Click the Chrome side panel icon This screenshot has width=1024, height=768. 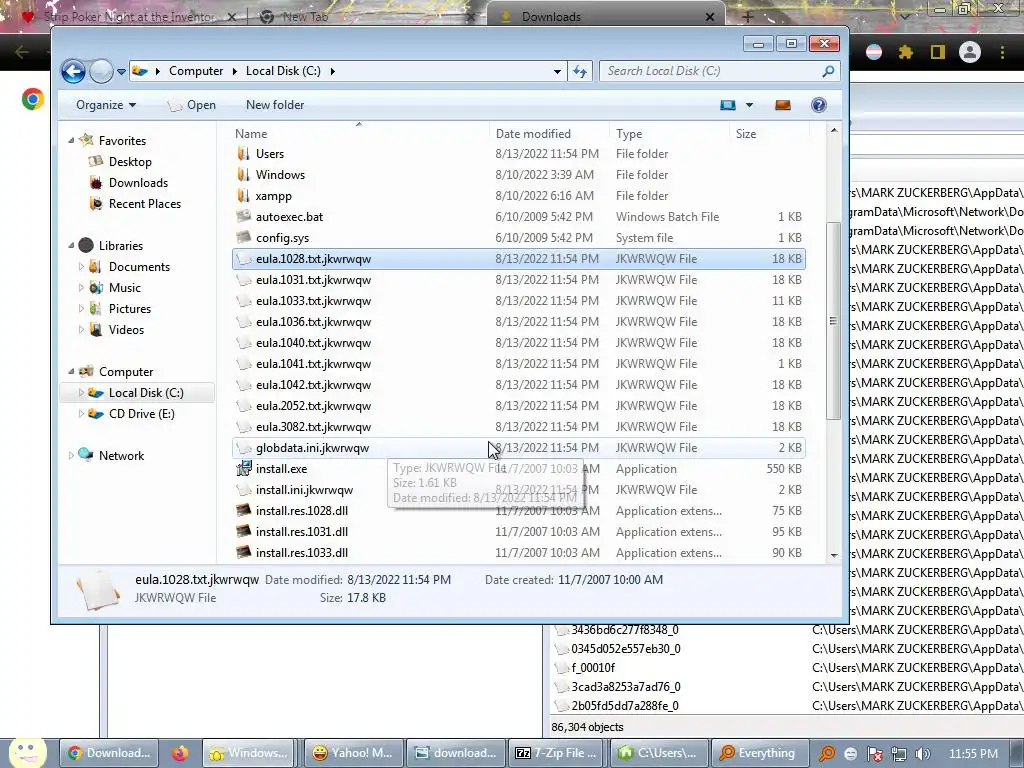938,52
